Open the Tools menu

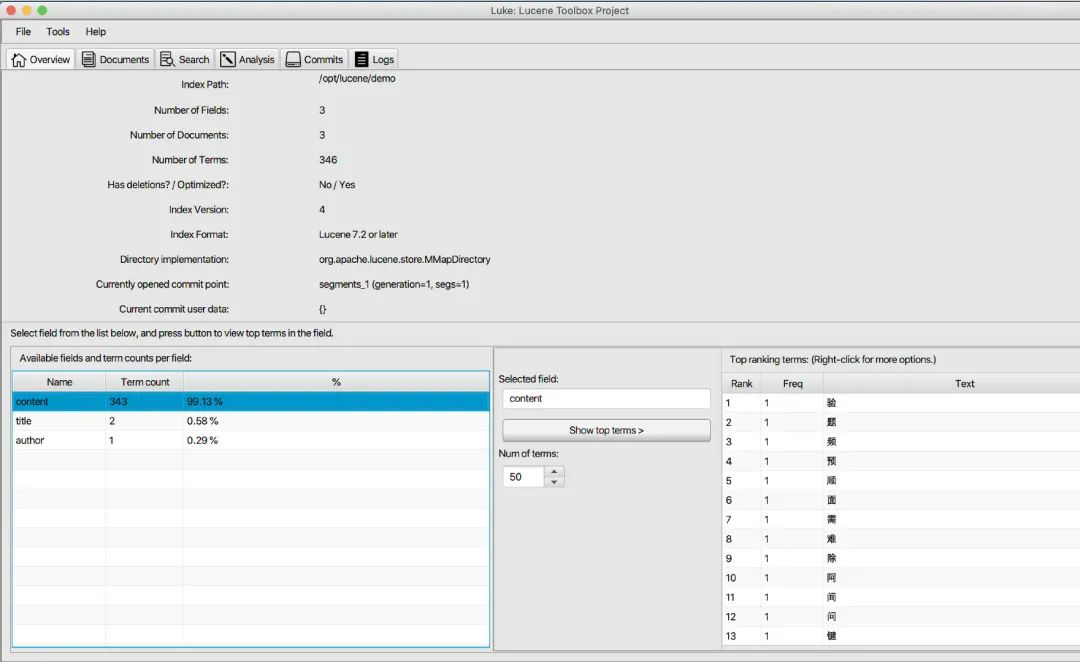(x=58, y=32)
